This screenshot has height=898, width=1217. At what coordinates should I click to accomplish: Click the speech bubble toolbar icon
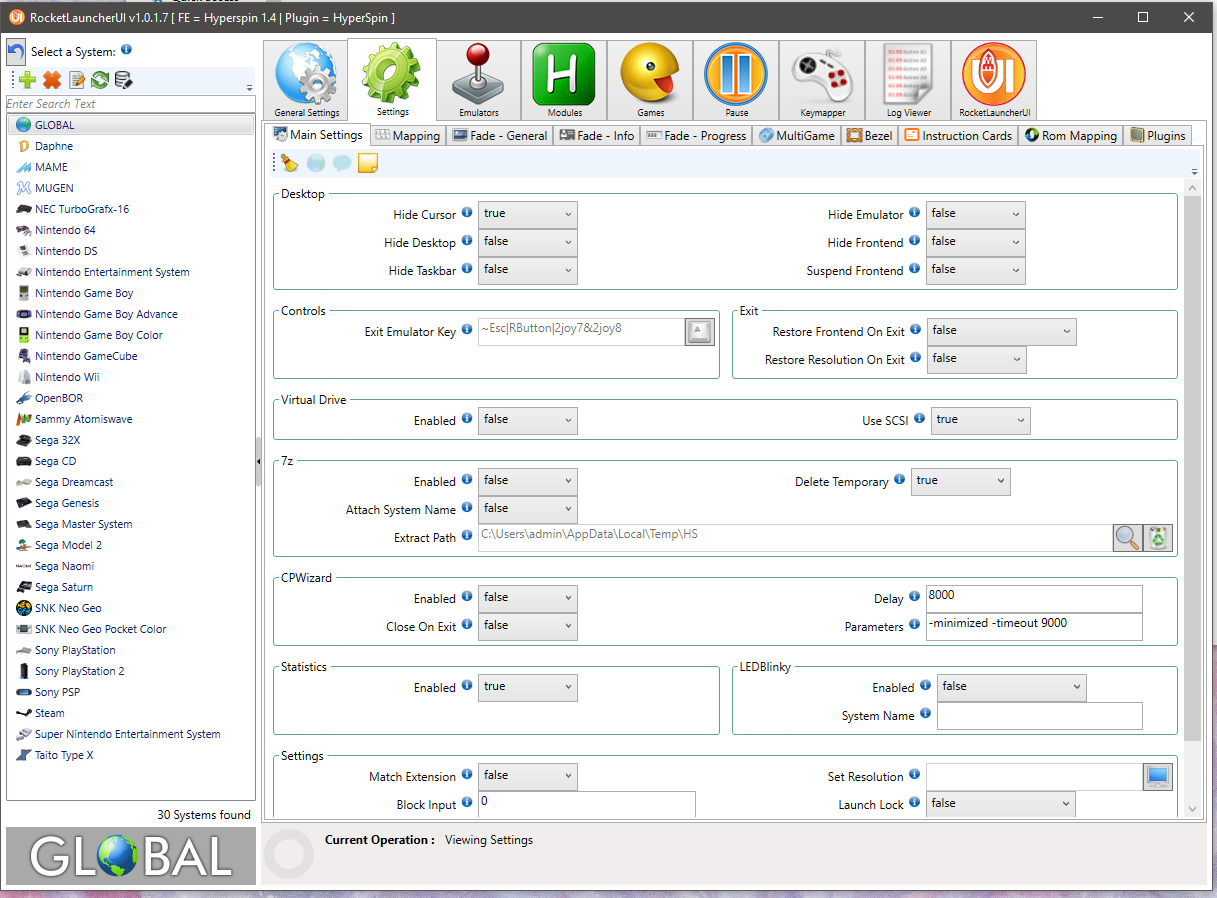click(x=342, y=163)
